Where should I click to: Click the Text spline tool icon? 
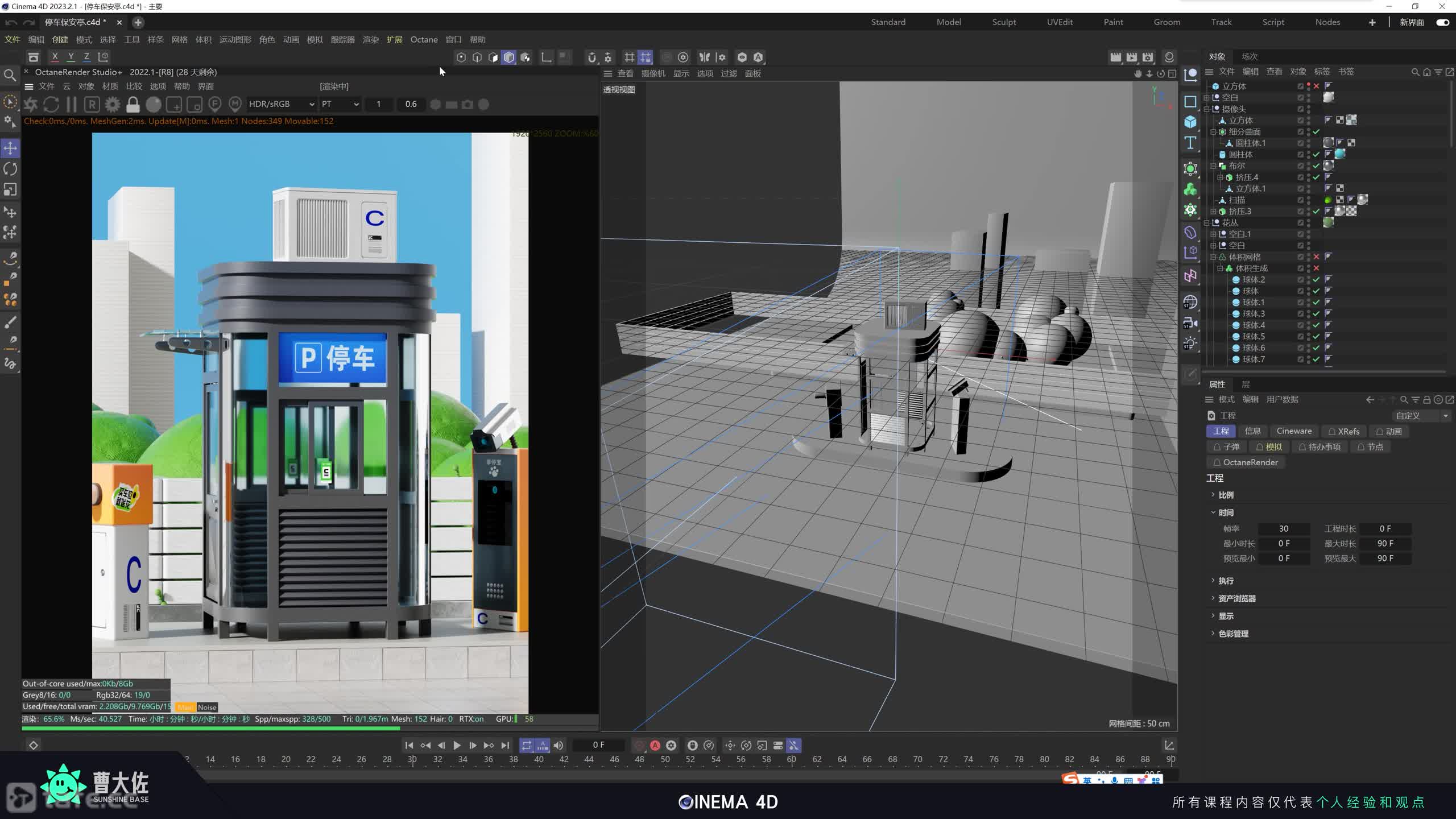coord(1190,143)
